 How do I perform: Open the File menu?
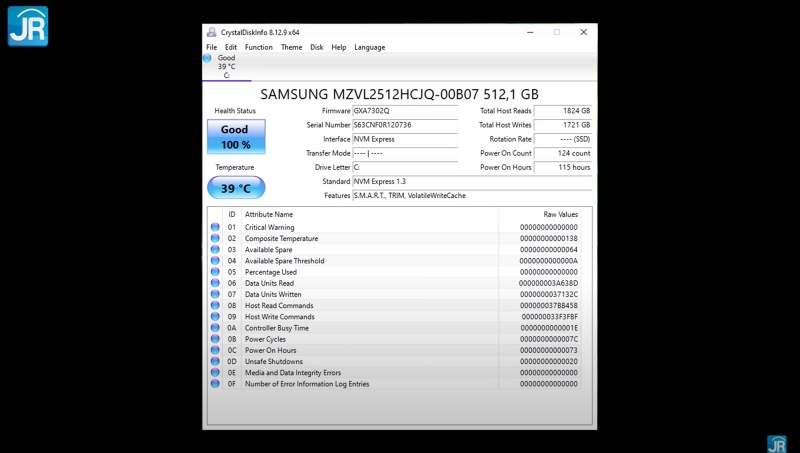pos(212,47)
